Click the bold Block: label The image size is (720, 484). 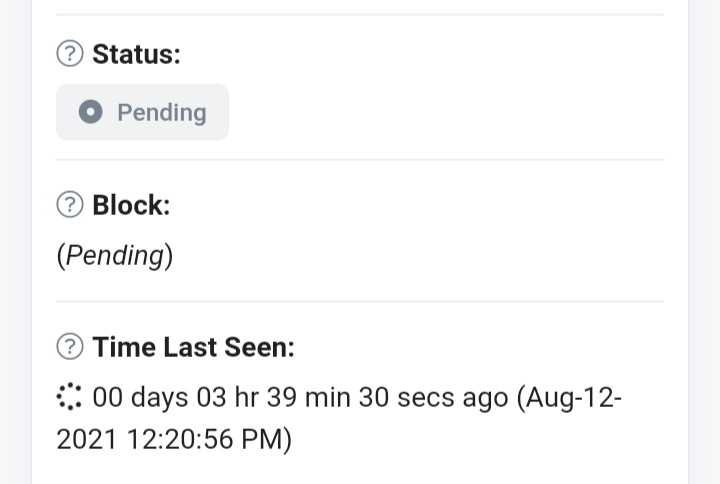tap(131, 205)
